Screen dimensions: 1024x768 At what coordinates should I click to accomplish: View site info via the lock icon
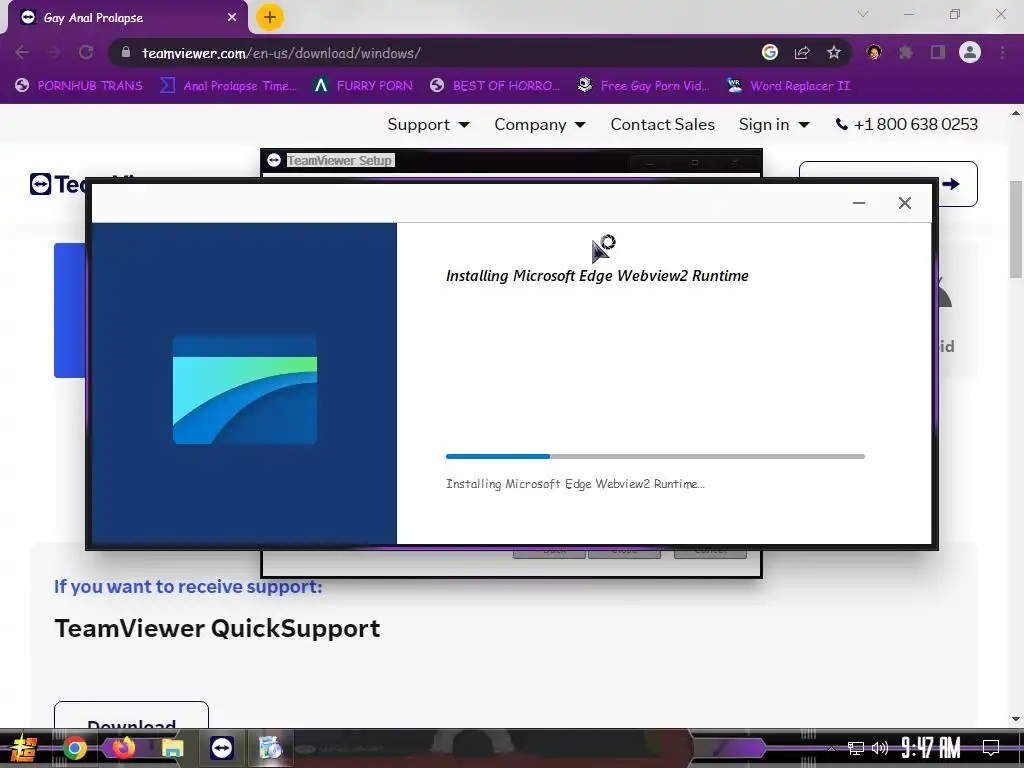pos(126,52)
